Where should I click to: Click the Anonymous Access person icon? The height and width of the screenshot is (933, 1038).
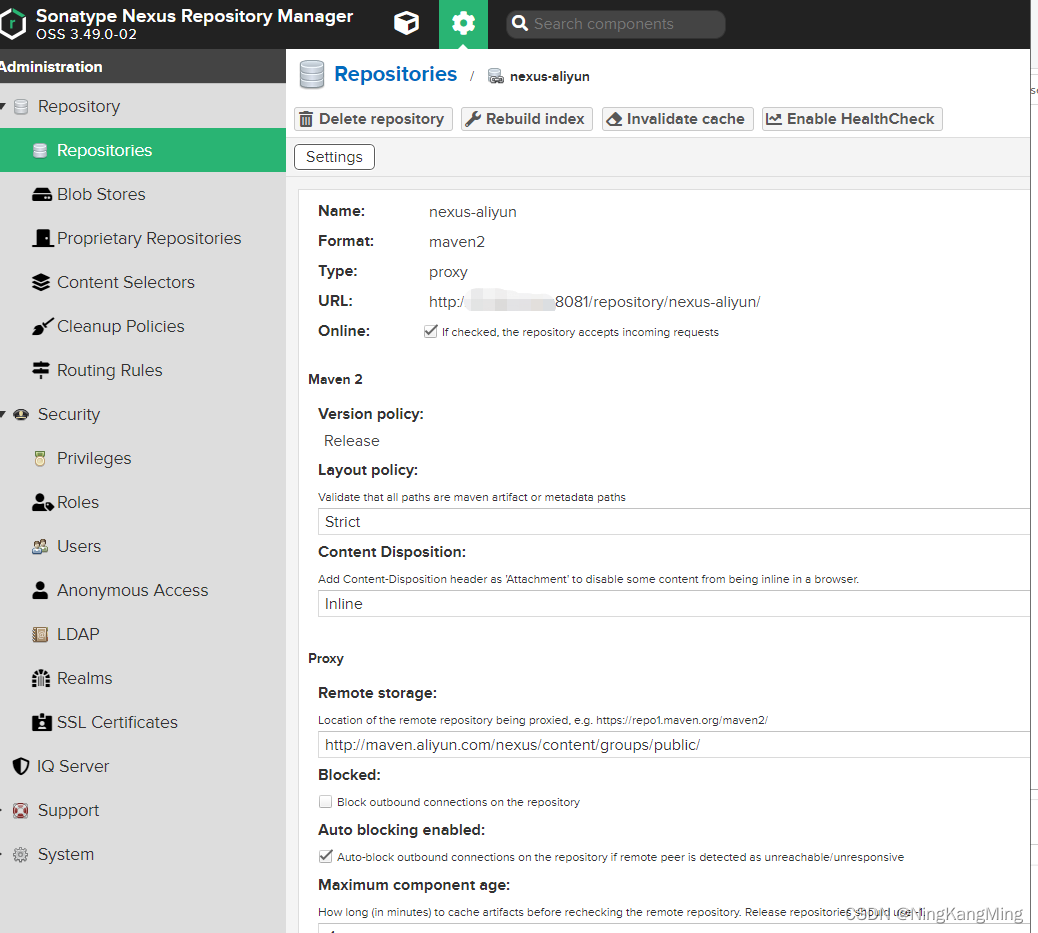click(x=40, y=590)
